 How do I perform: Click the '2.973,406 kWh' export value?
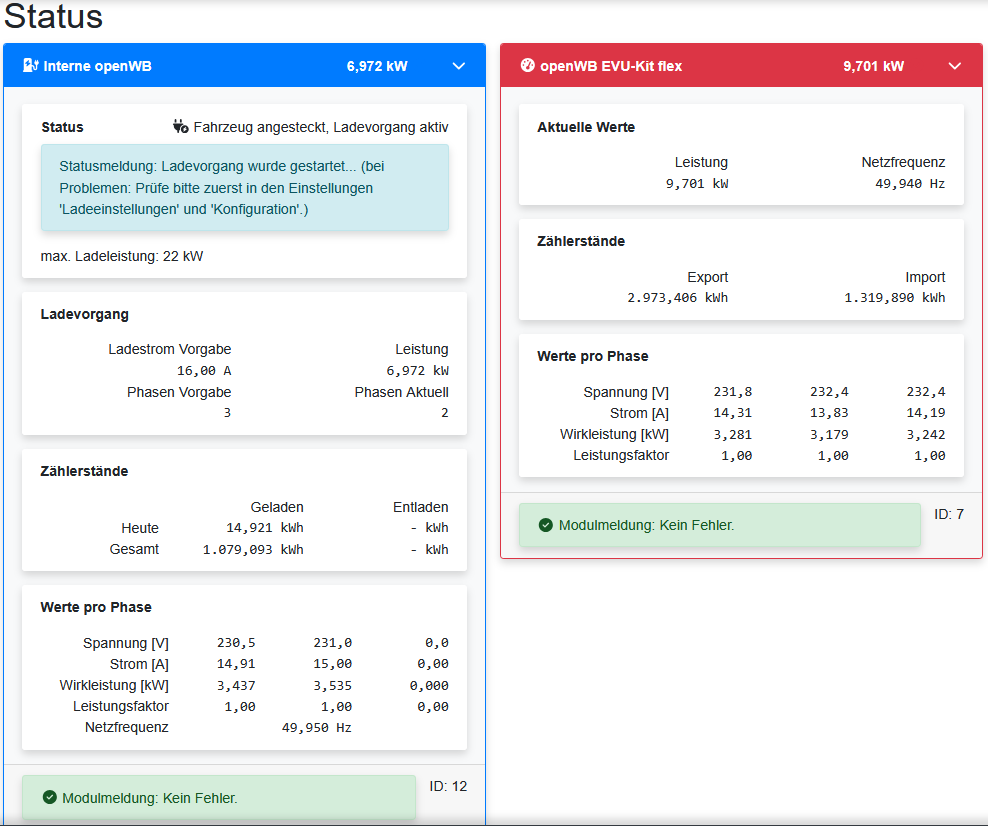(677, 298)
